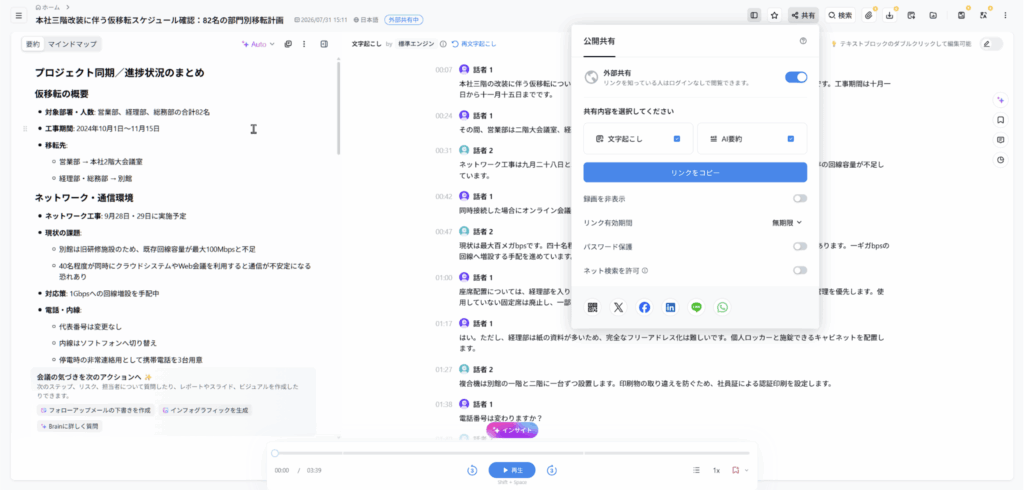Click the 外部共有中 status badge

(404, 20)
